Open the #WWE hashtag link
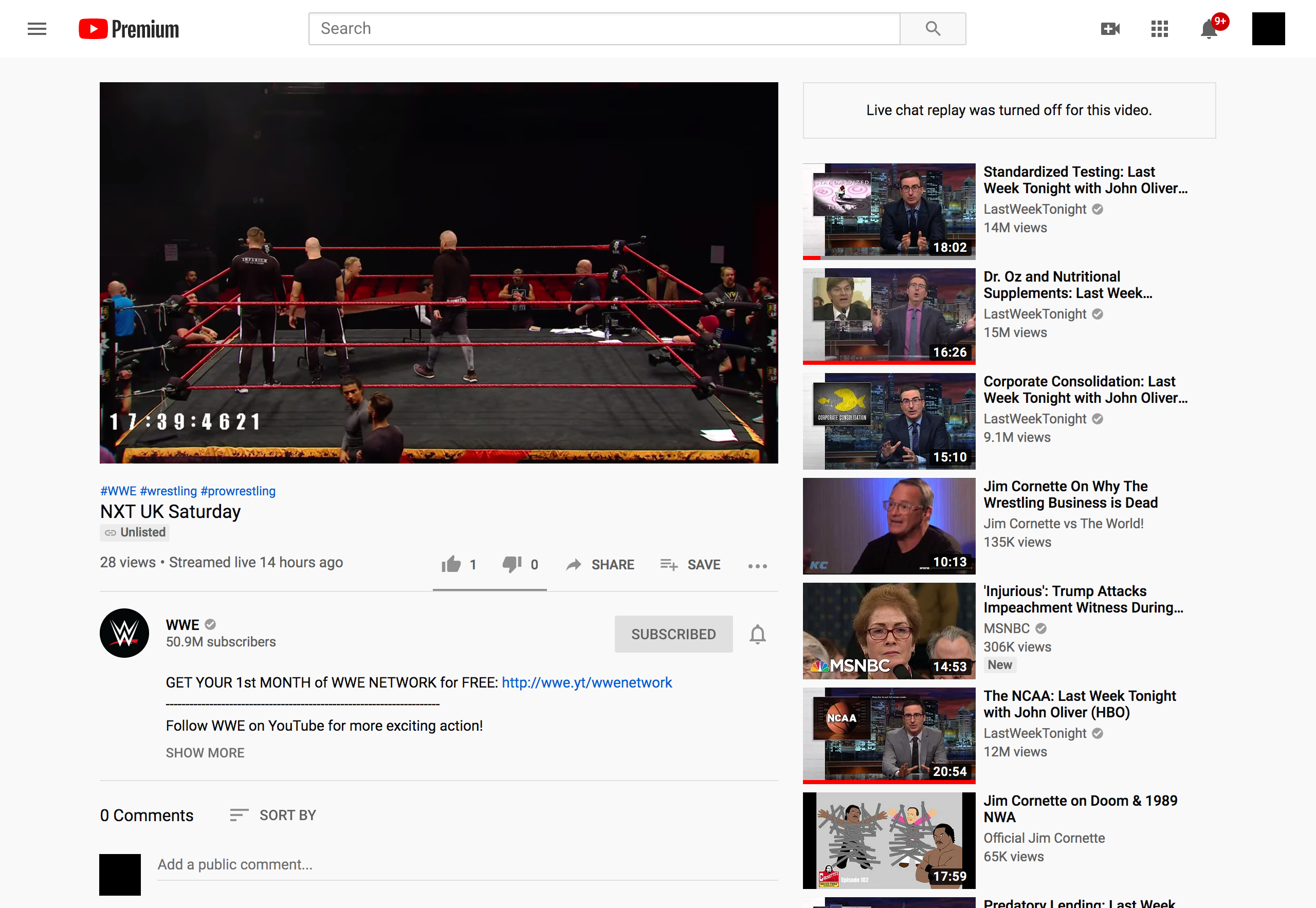 pos(118,491)
